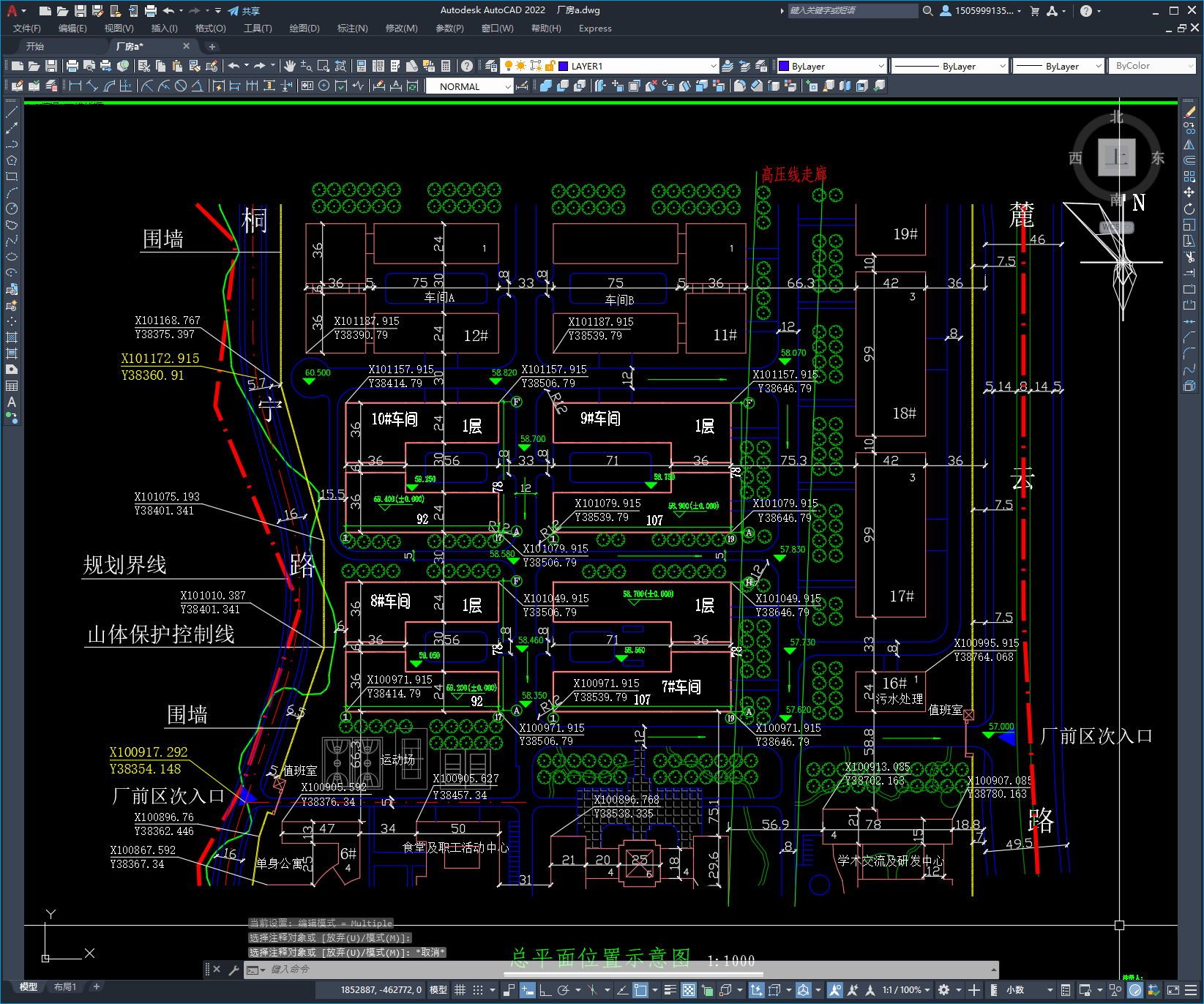Open Layer Properties Manager icon
Screen dimensions: 1204x1004
(x=491, y=66)
